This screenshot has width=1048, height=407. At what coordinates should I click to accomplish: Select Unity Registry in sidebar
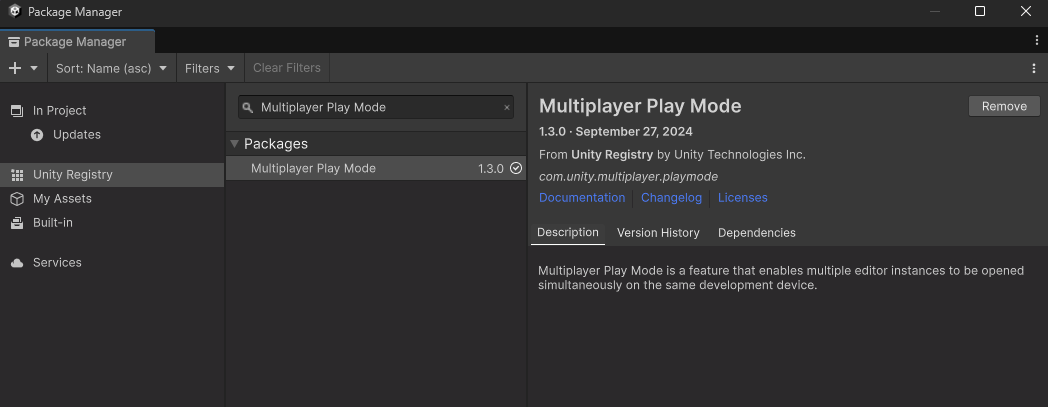(112, 174)
